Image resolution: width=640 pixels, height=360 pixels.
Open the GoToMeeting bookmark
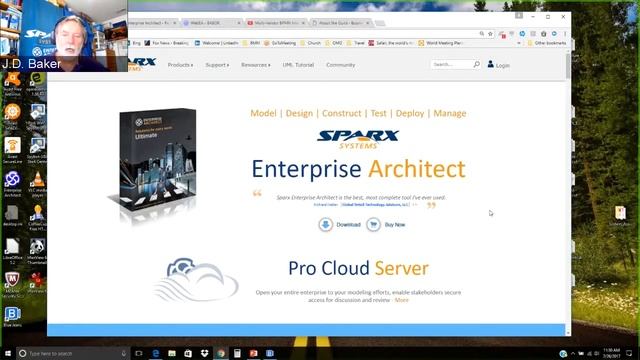[x=280, y=43]
